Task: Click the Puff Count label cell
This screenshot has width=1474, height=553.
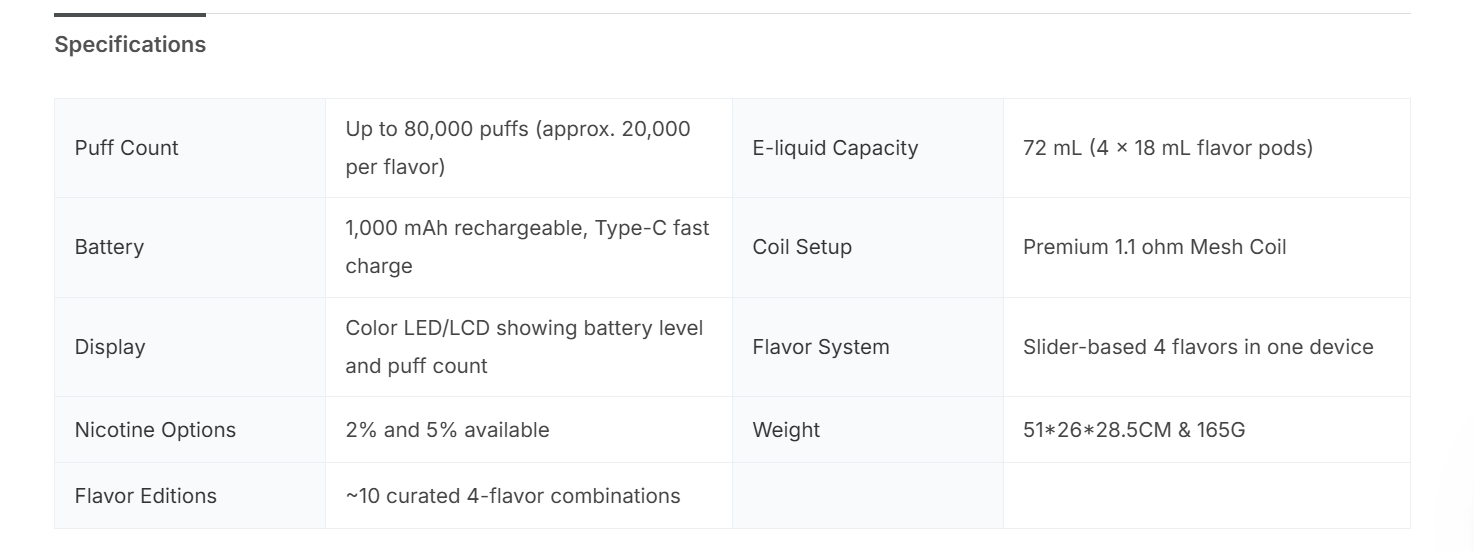Action: pyautogui.click(x=127, y=148)
